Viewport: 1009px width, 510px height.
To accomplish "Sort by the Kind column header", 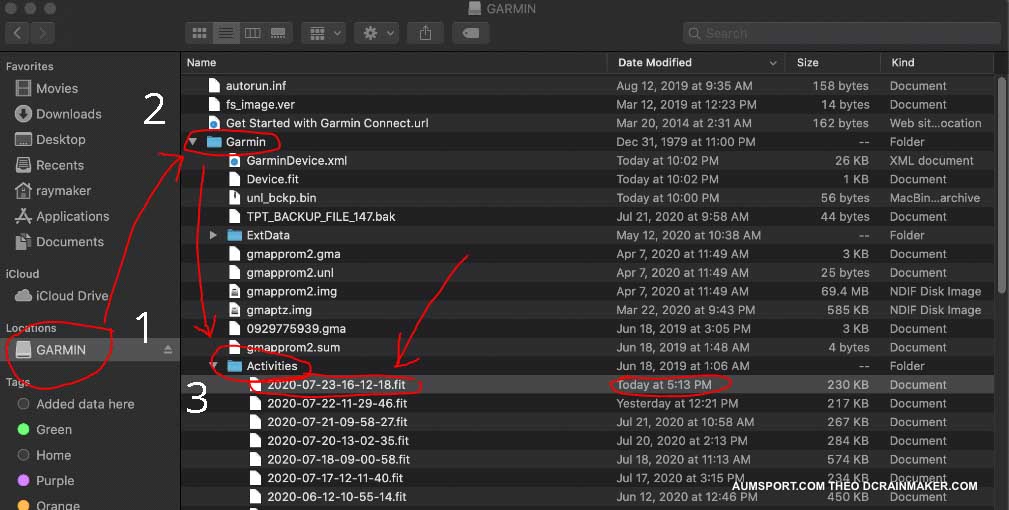I will click(938, 62).
